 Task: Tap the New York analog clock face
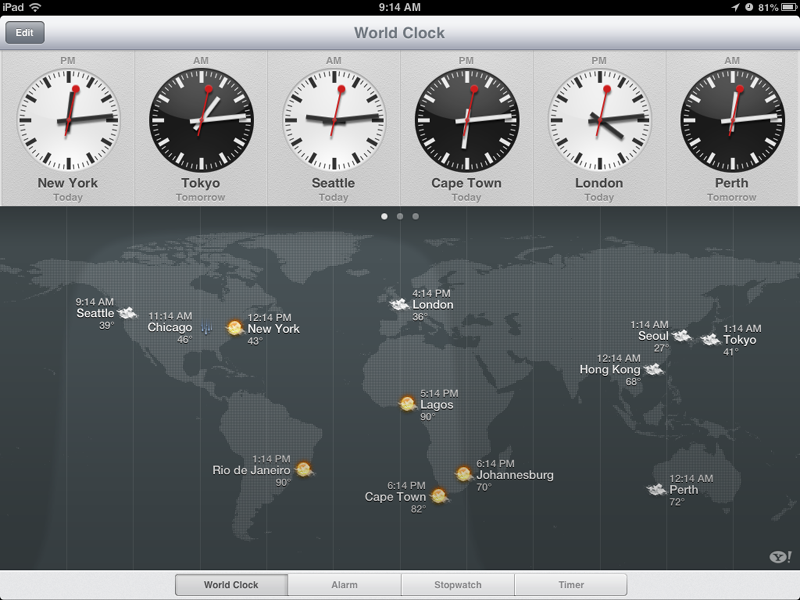click(67, 119)
